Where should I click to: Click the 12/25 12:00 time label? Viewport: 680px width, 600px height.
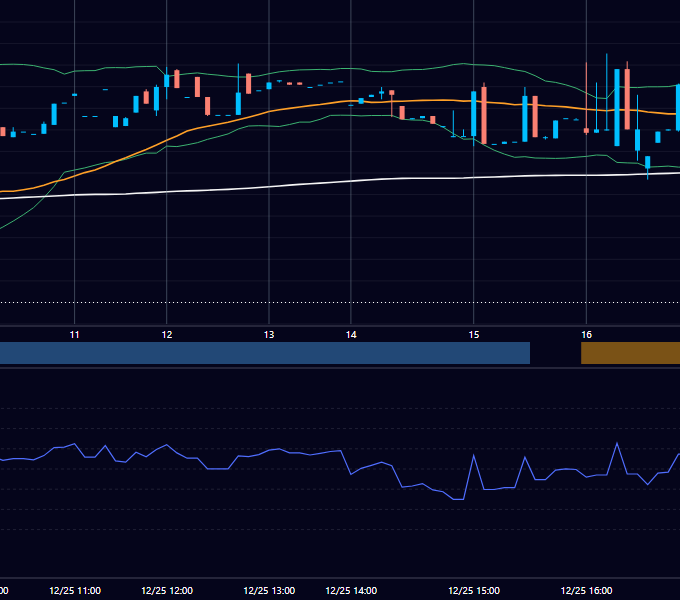[167, 590]
